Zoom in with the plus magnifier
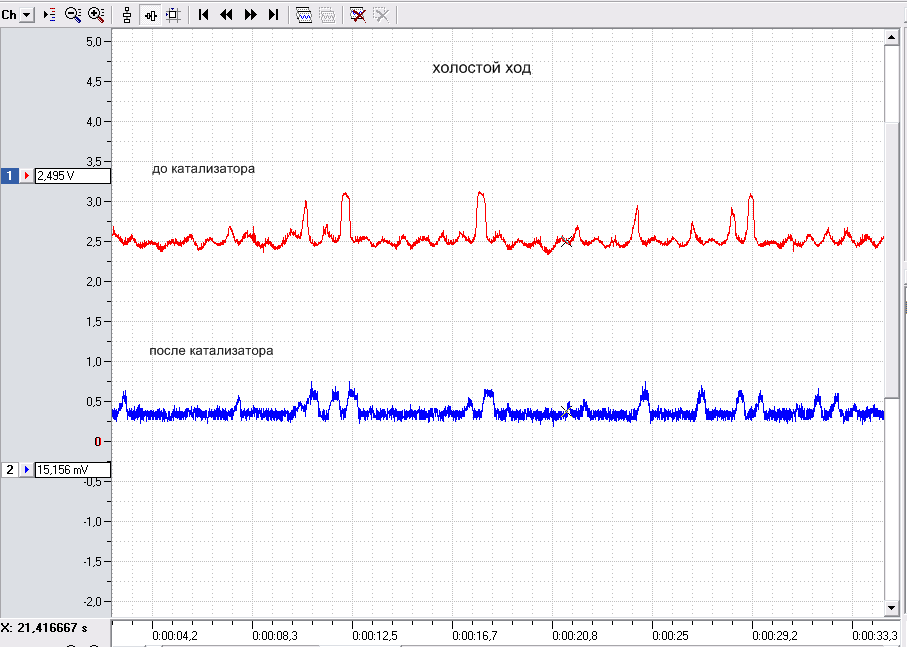Image resolution: width=907 pixels, height=647 pixels. pyautogui.click(x=96, y=14)
